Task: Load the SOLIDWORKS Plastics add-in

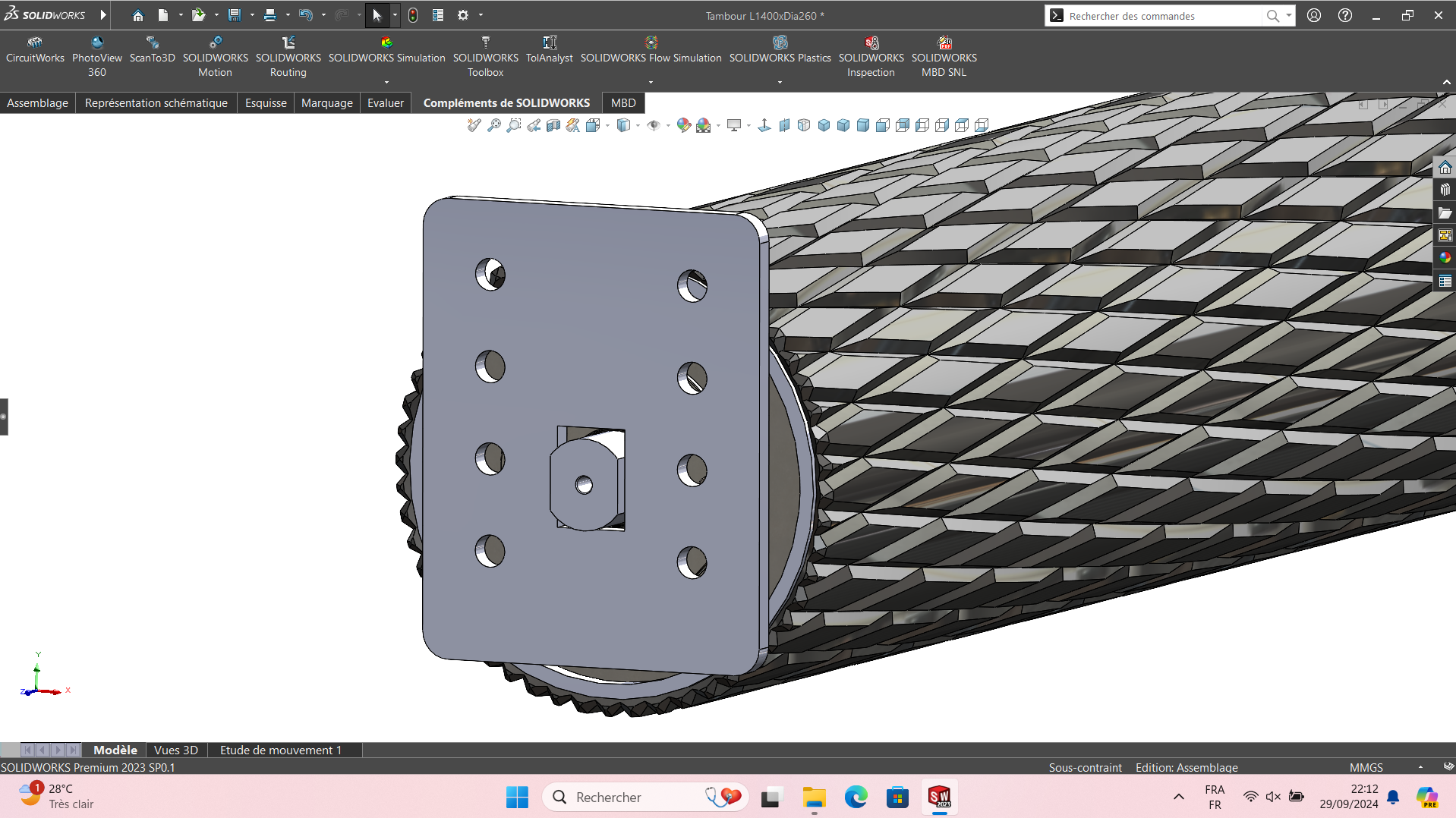Action: pos(780,50)
